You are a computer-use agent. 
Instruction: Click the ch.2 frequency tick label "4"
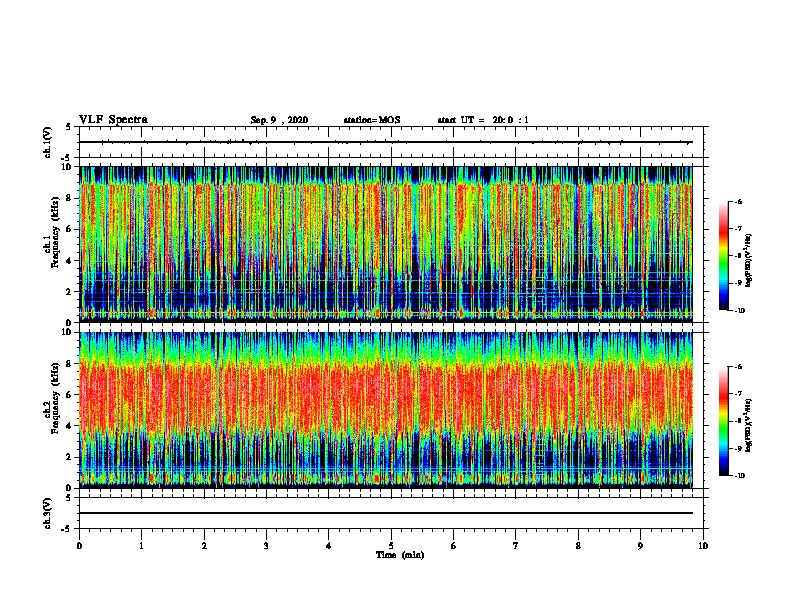pyautogui.click(x=69, y=426)
